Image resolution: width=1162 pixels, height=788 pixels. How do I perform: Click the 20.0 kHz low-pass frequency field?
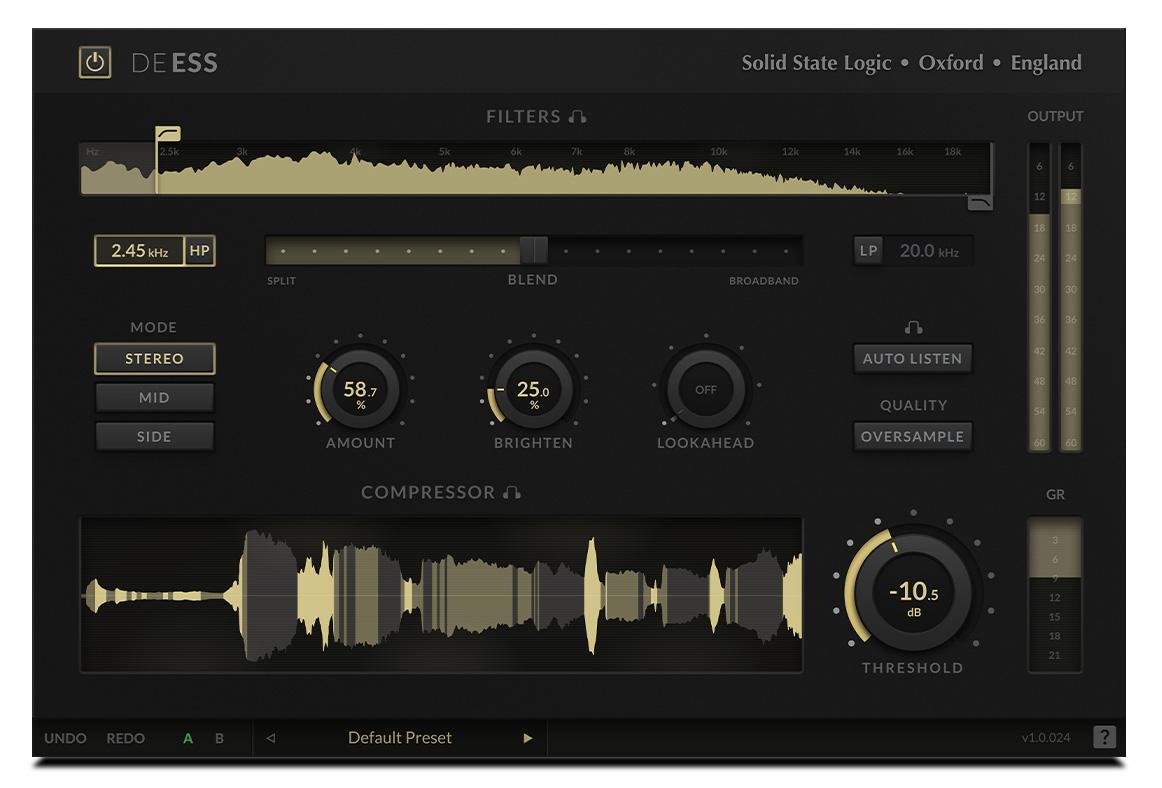[929, 251]
